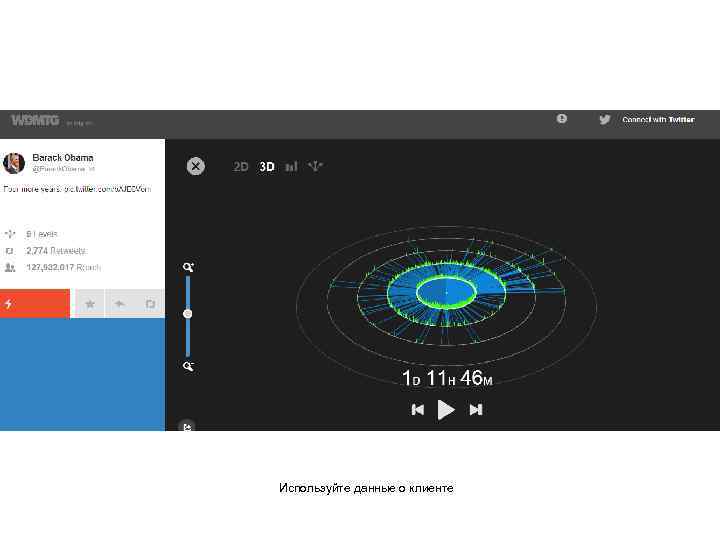Viewport: 720px width, 540px height.
Task: Reply to tweet with arrow icon
Action: point(120,304)
